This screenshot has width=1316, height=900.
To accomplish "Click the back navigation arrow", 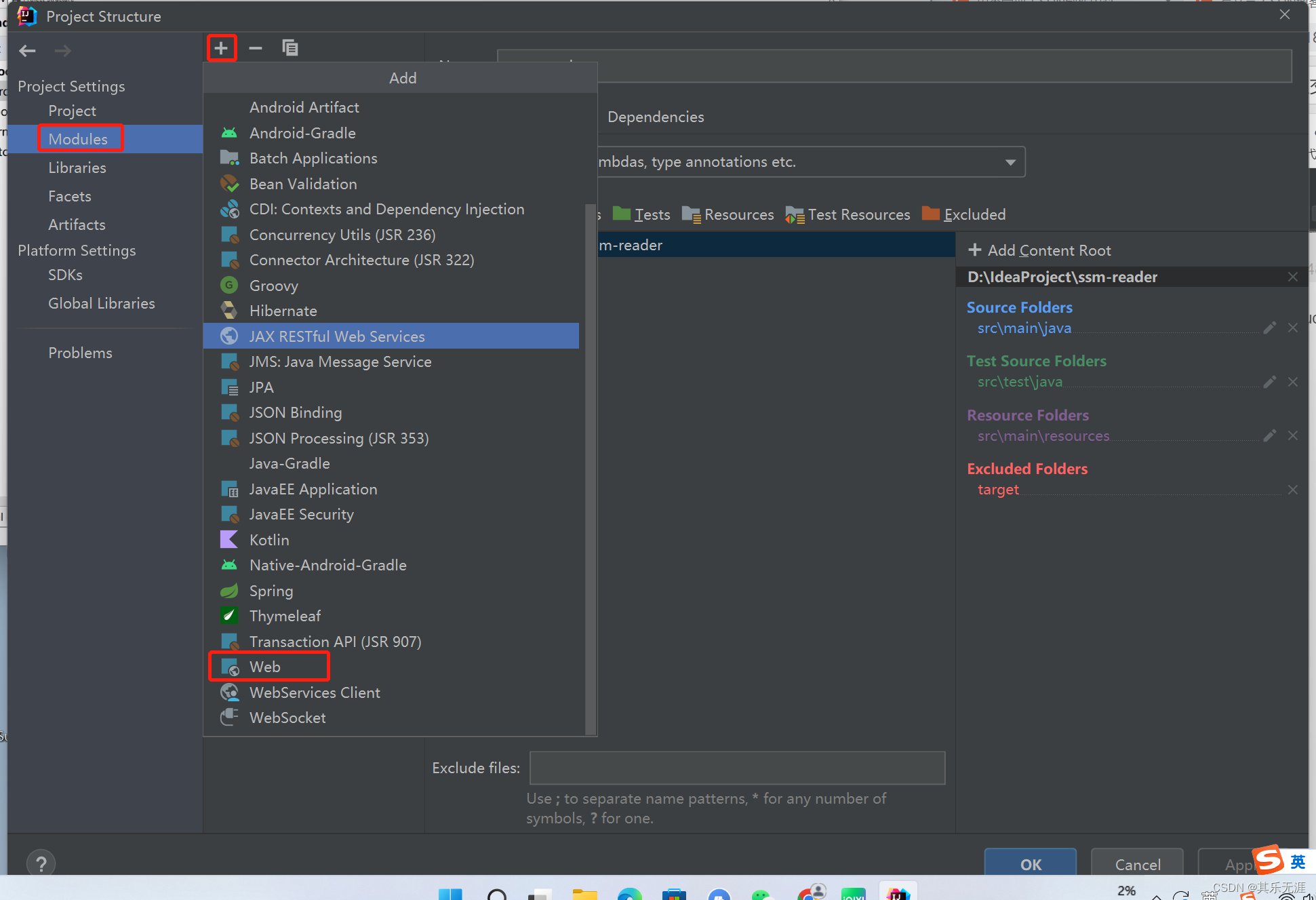I will [27, 51].
